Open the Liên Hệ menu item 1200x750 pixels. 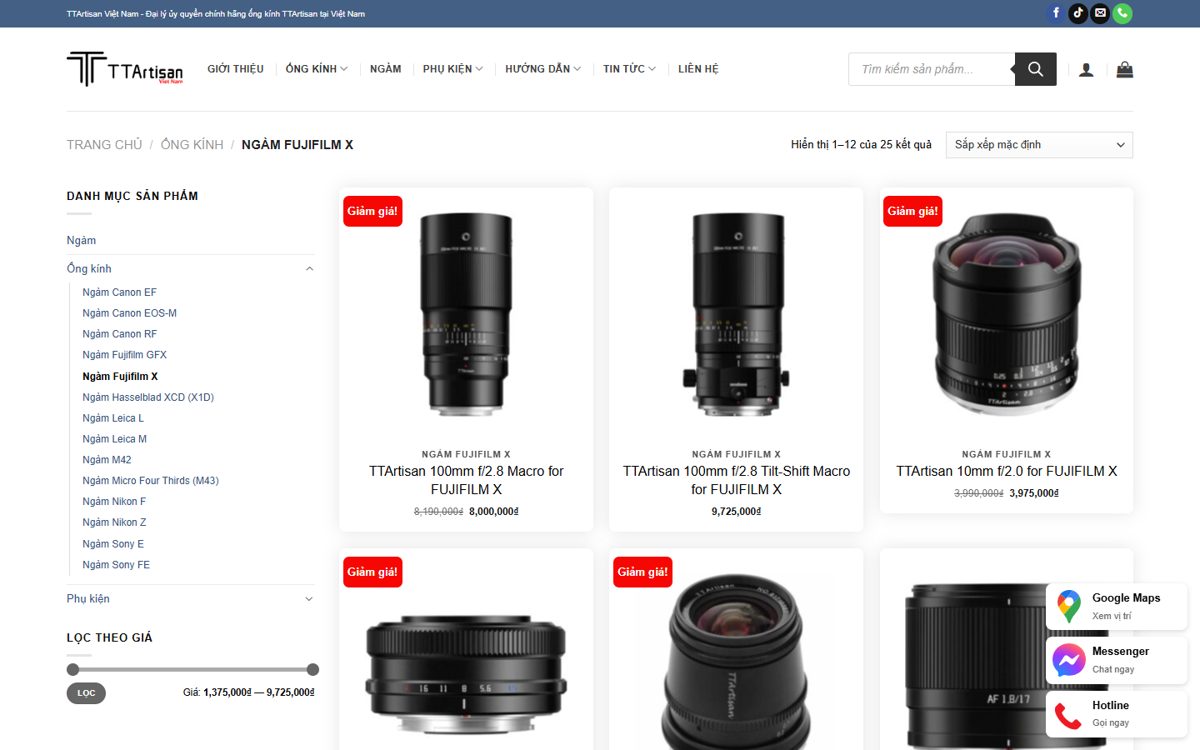click(x=698, y=69)
